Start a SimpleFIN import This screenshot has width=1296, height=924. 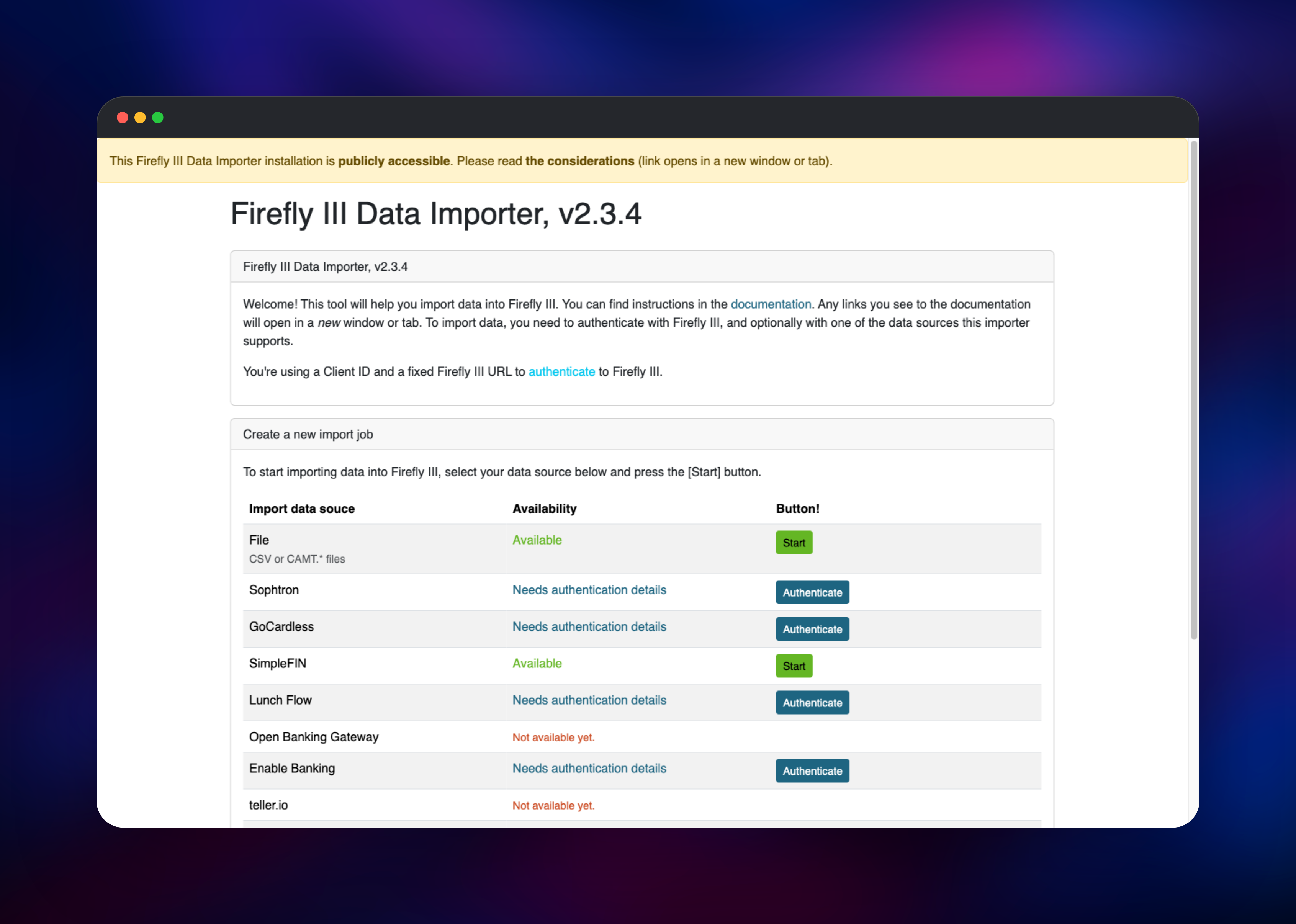point(794,666)
